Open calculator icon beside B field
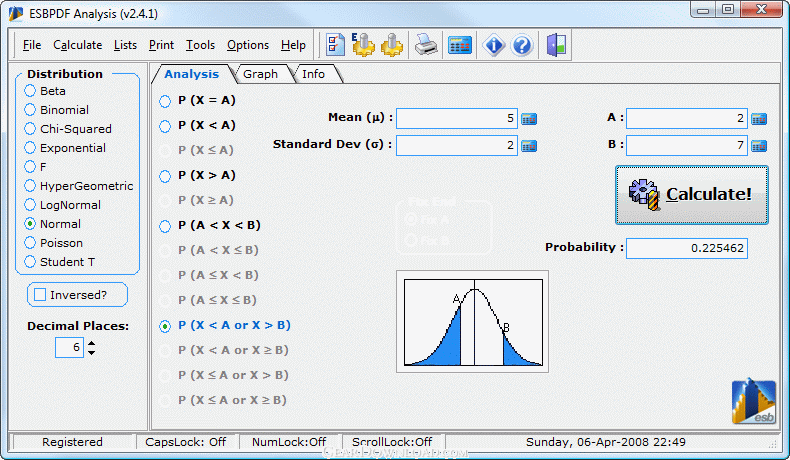 759,146
